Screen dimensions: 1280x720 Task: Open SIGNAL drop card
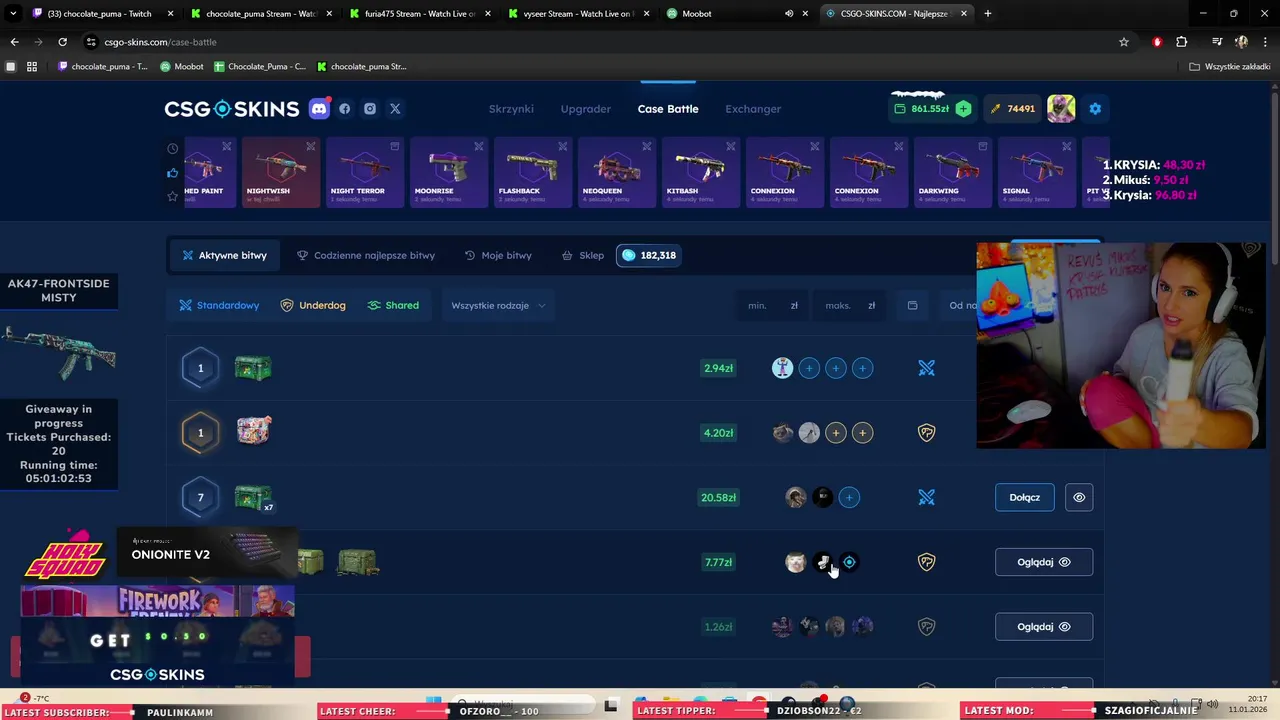1037,172
